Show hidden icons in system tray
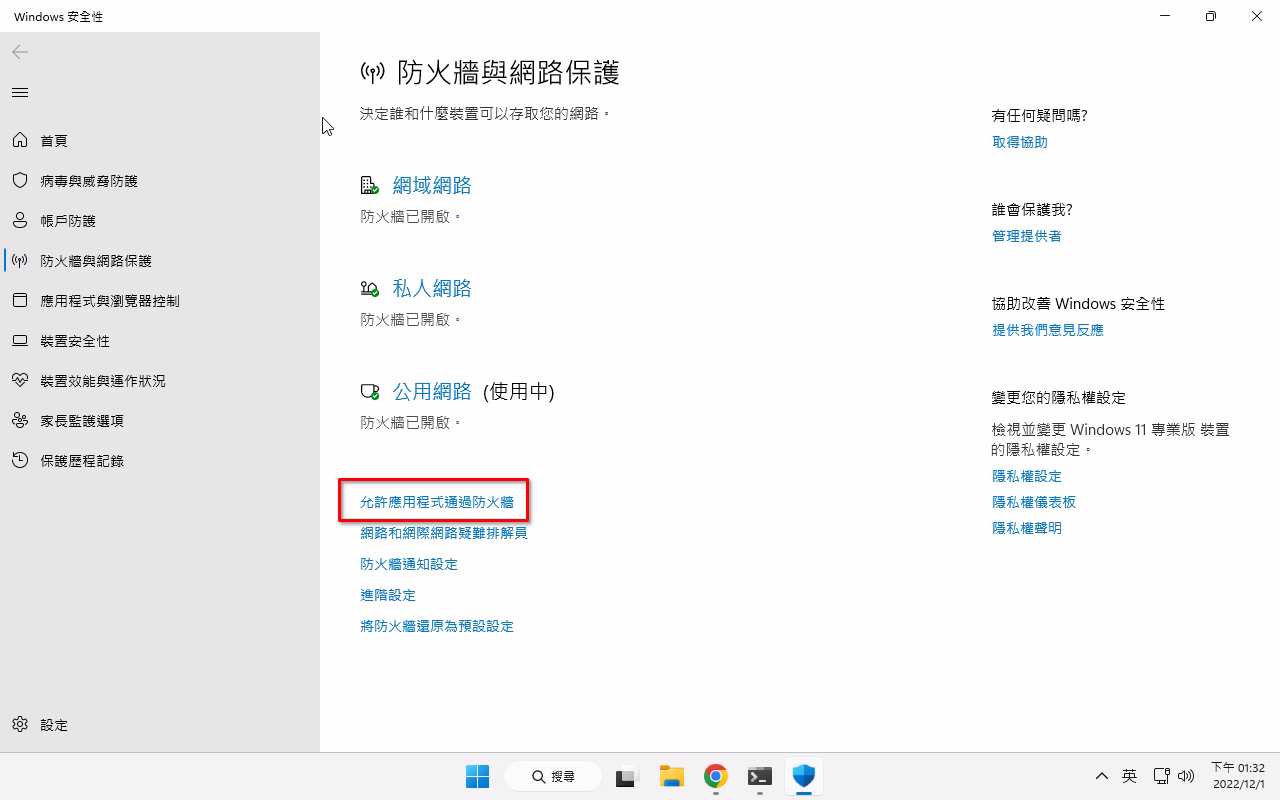Image resolution: width=1280 pixels, height=800 pixels. 1101,776
